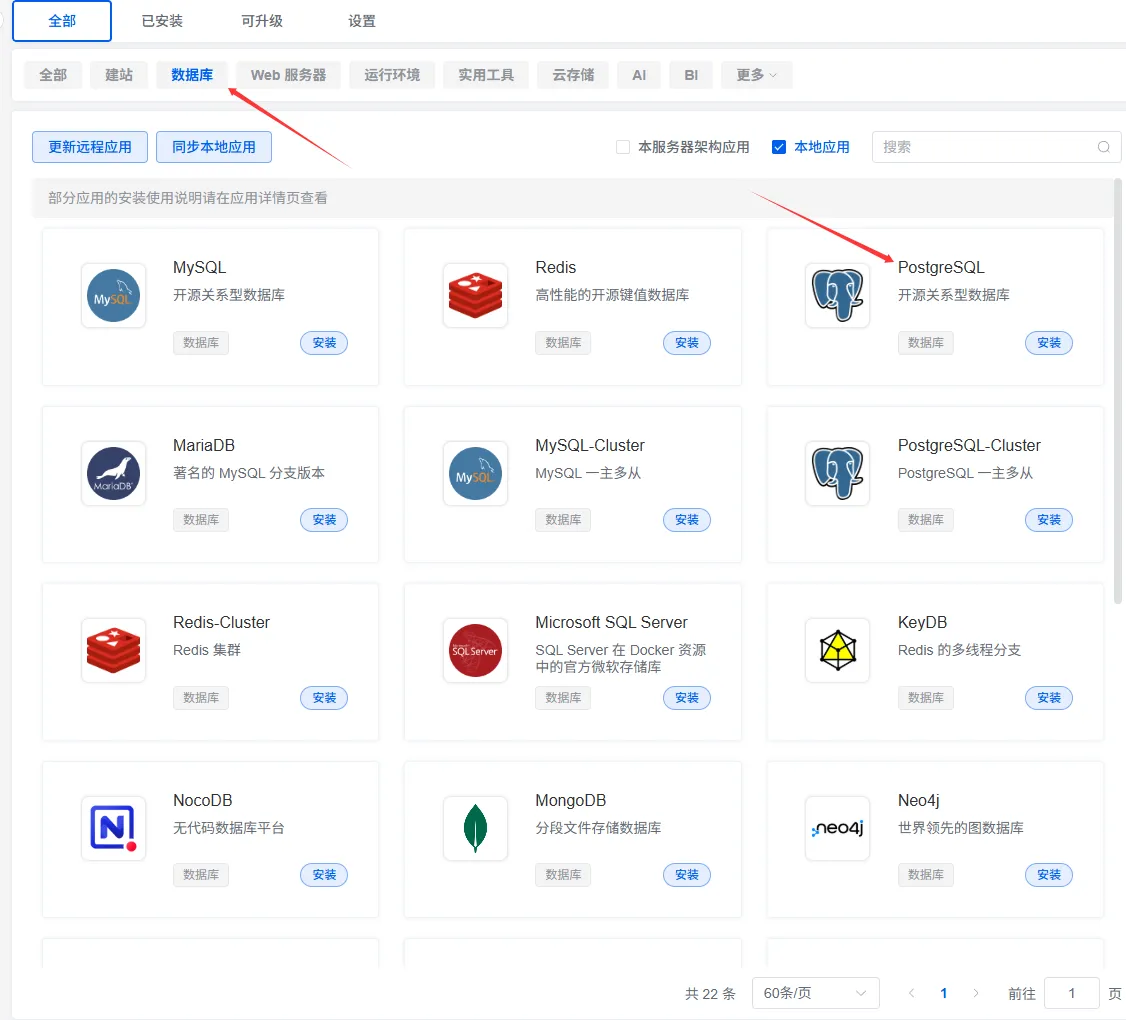This screenshot has width=1126, height=1020.
Task: Click the KeyDB yellow polygon icon
Action: pyautogui.click(x=837, y=650)
